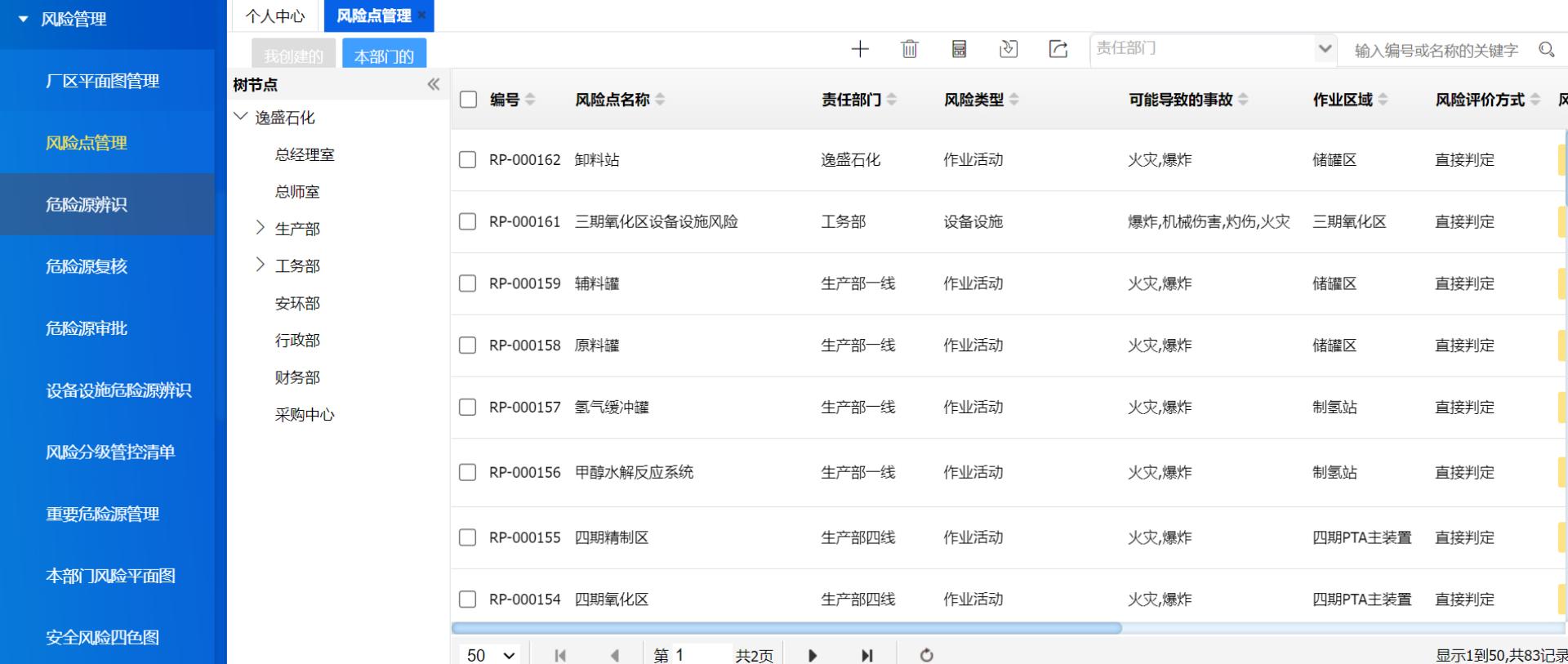
Task: Collapse the tree panel with double-chevron icon
Action: (433, 84)
